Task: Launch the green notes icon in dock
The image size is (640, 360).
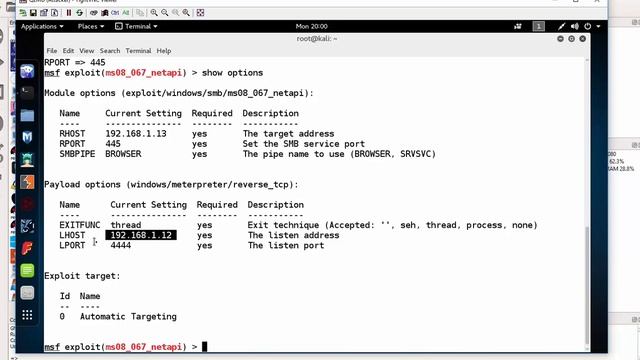Action: pos(27,270)
